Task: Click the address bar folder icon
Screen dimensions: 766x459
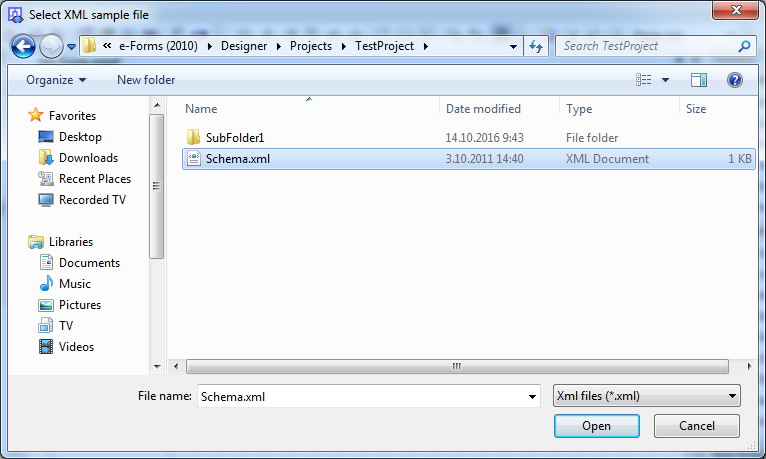Action: click(89, 45)
